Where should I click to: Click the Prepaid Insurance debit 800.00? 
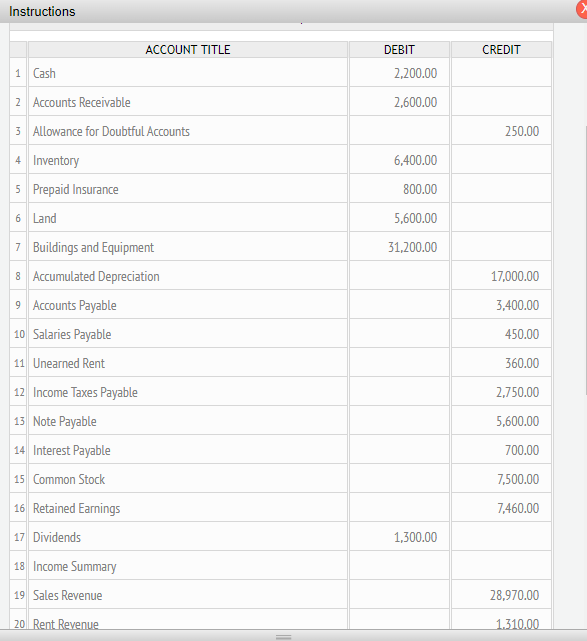coord(420,189)
